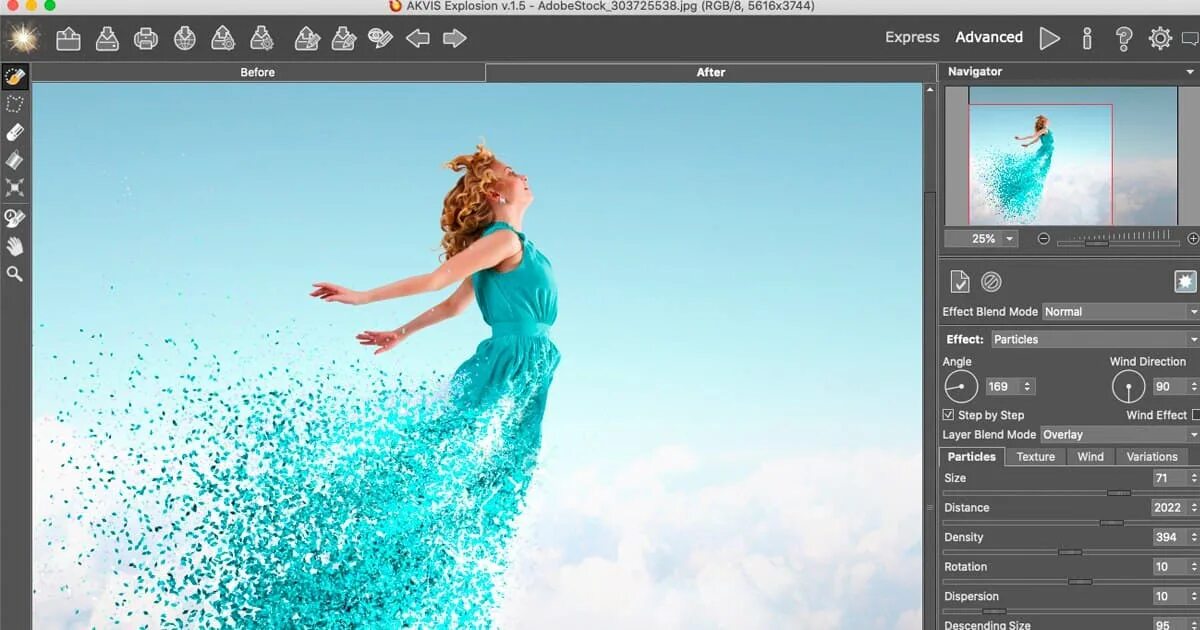The height and width of the screenshot is (630, 1200).
Task: Open the Effect Blend Mode dropdown
Action: [x=1120, y=312]
